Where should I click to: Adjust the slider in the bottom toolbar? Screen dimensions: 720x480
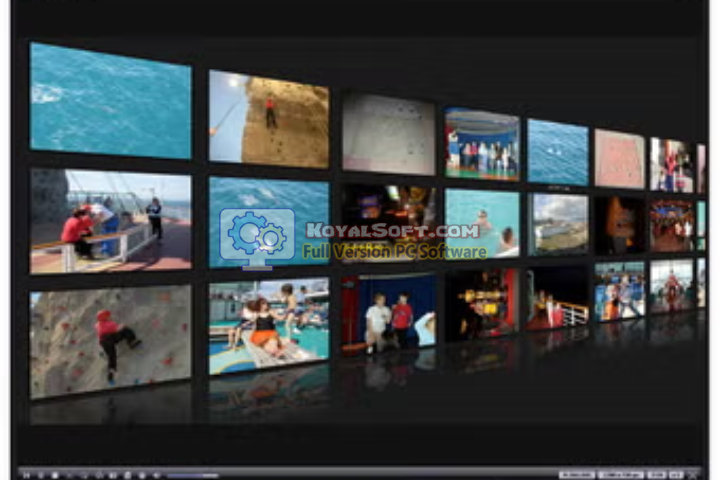[x=192, y=475]
